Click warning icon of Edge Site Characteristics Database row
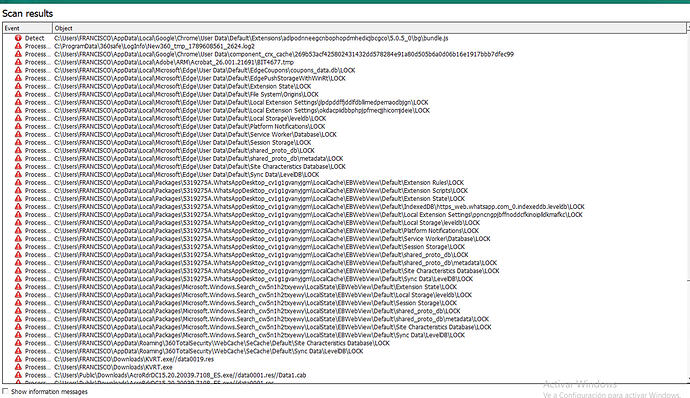Screen dimensions: 690x398 (x=18, y=166)
